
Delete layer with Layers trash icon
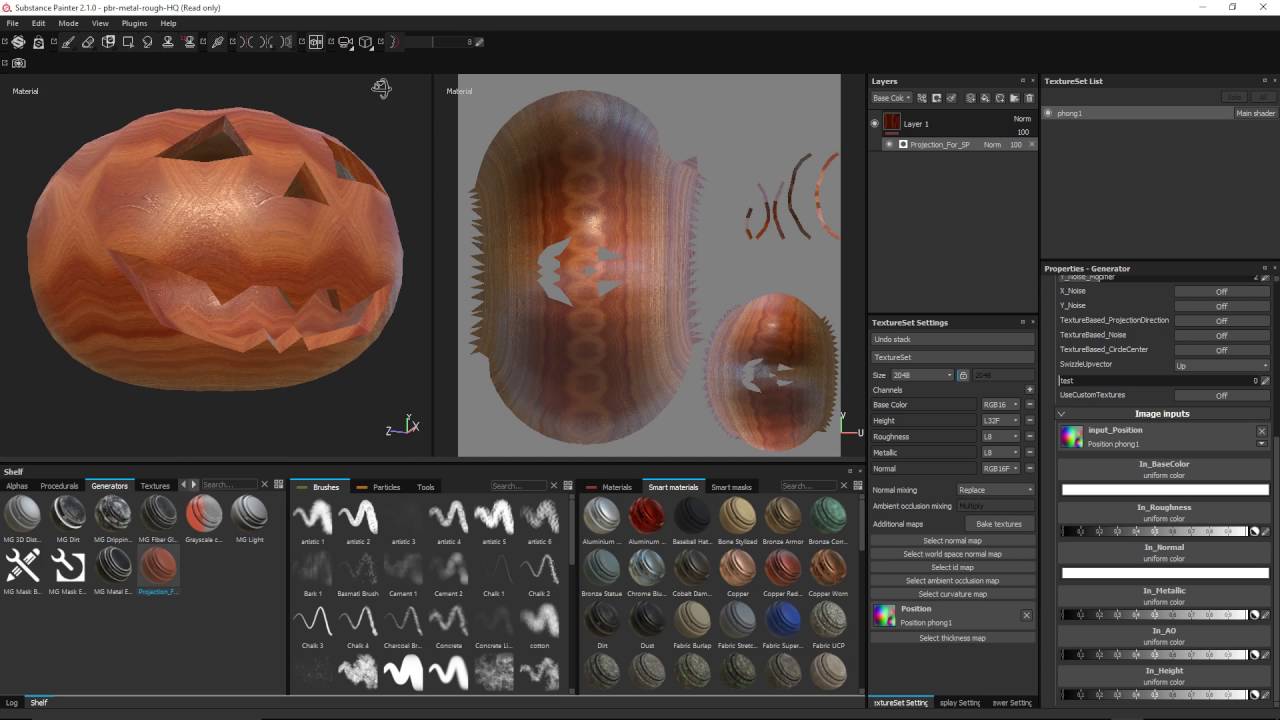coord(1029,98)
